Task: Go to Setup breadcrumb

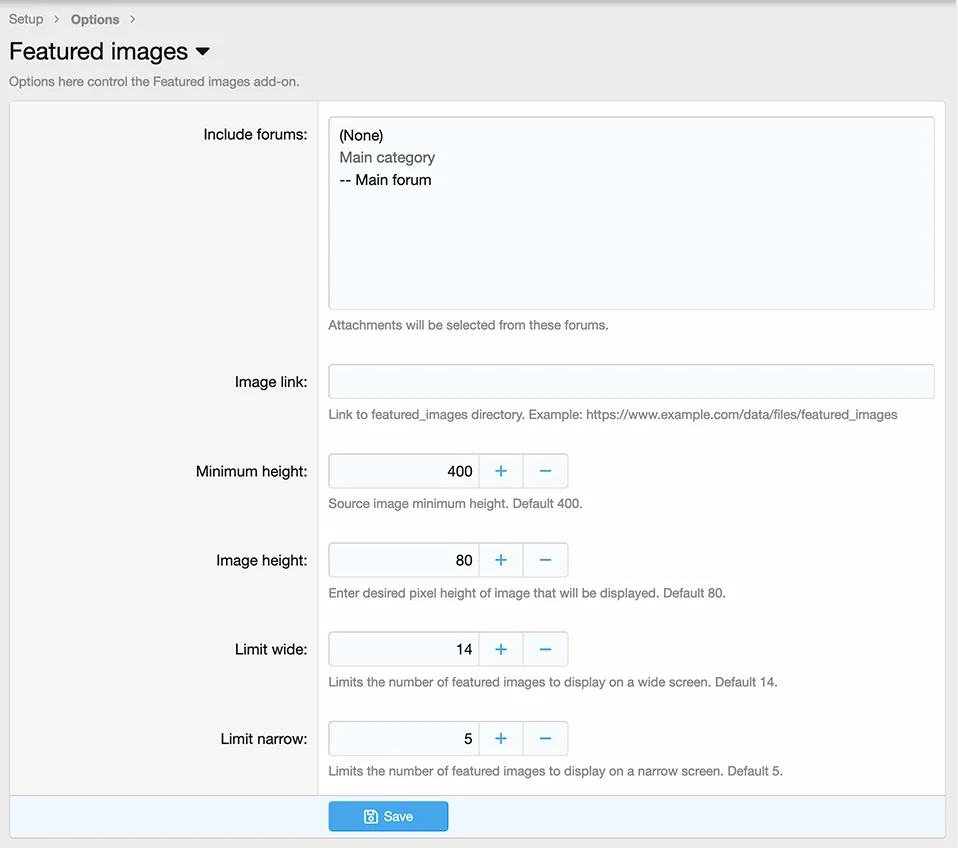Action: [x=26, y=19]
